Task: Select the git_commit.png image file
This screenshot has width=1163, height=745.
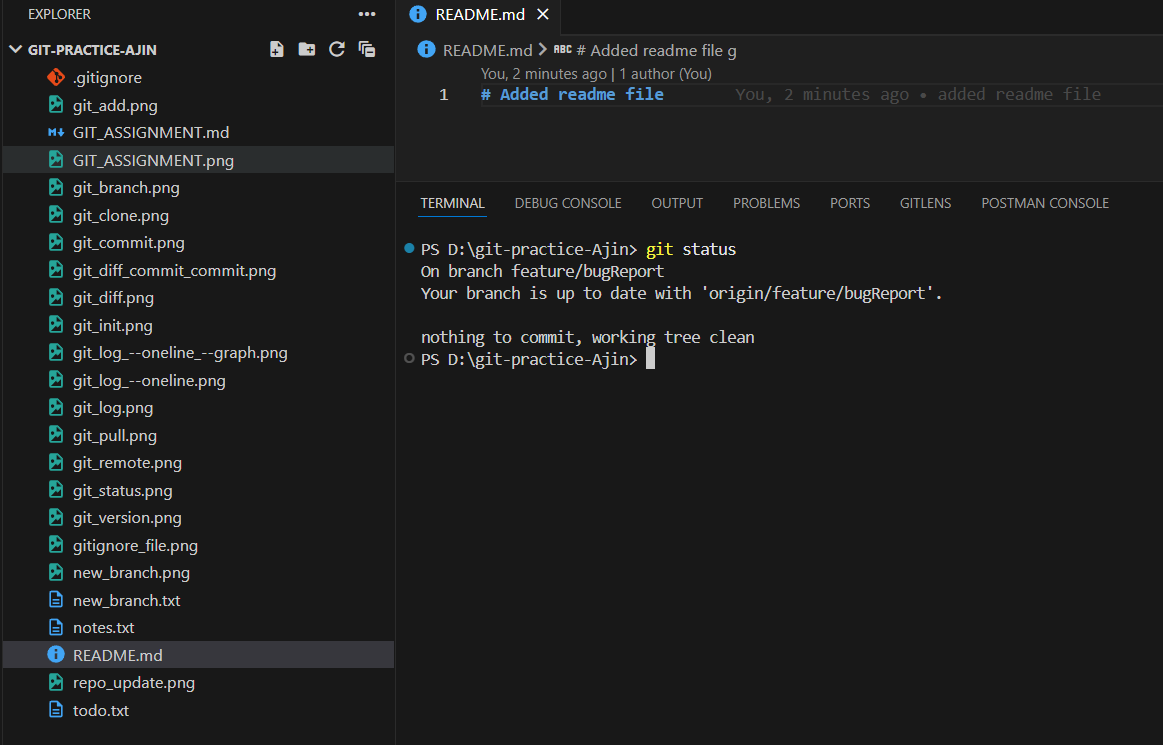Action: click(128, 242)
